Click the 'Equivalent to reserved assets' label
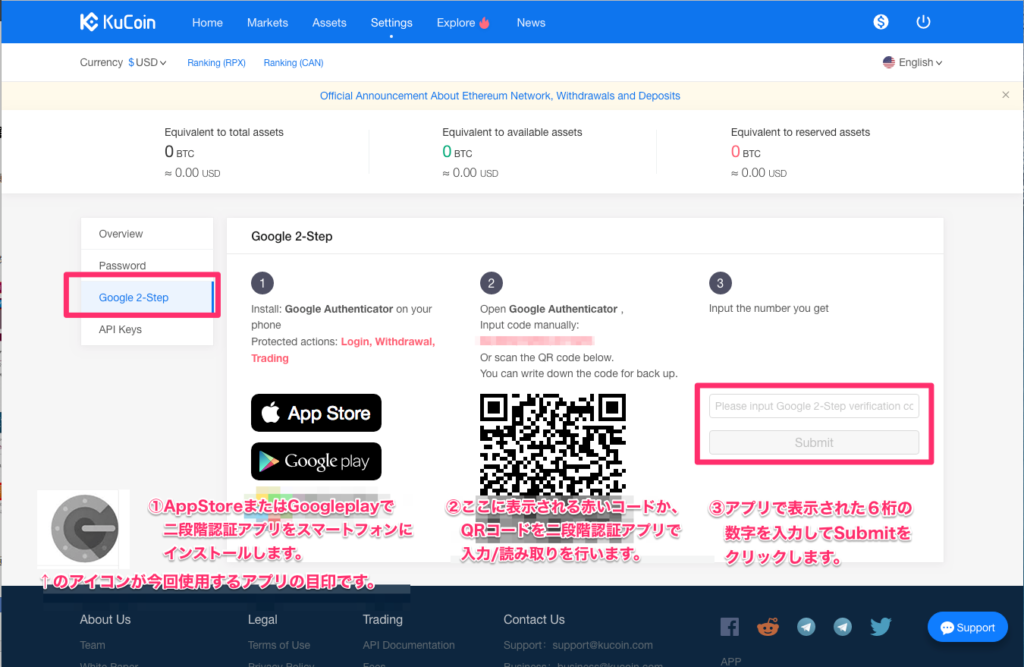The width and height of the screenshot is (1024, 667). [800, 132]
